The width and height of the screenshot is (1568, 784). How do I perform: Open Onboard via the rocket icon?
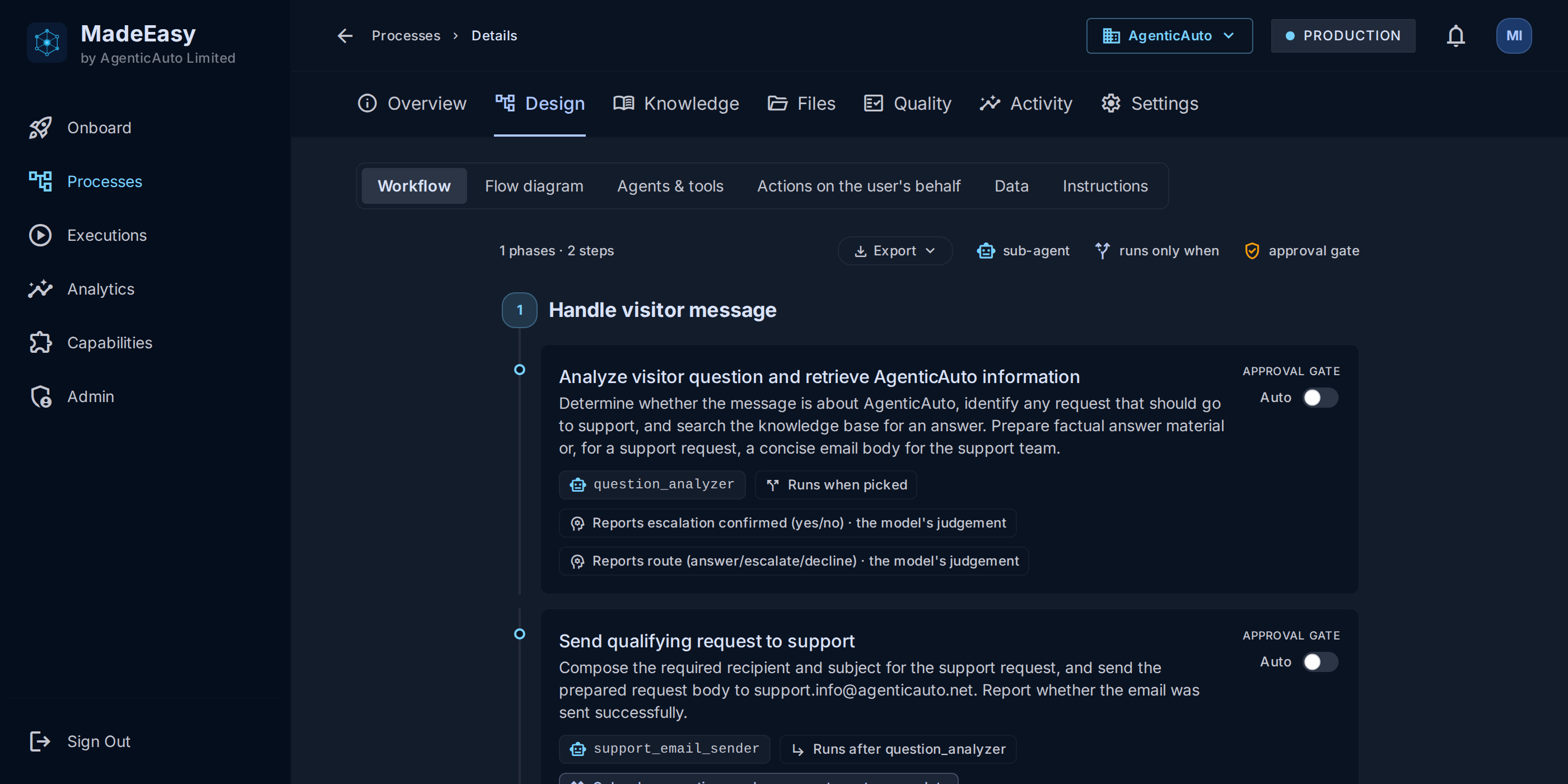40,128
